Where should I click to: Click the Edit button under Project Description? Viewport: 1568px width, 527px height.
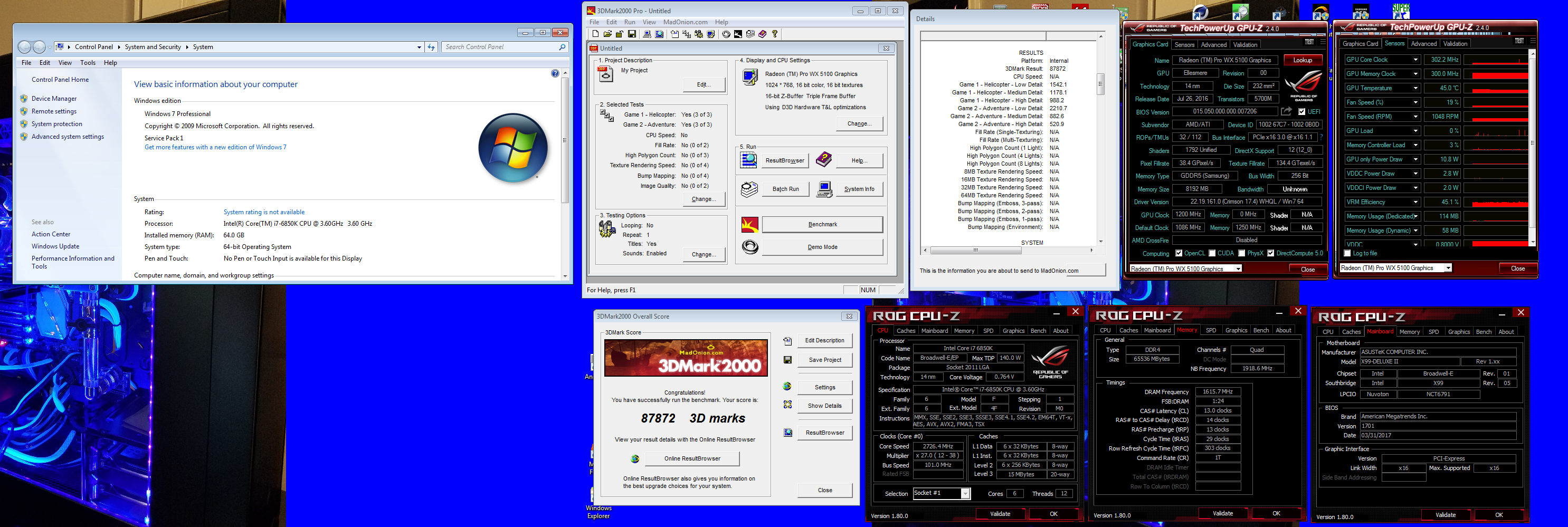(x=703, y=84)
